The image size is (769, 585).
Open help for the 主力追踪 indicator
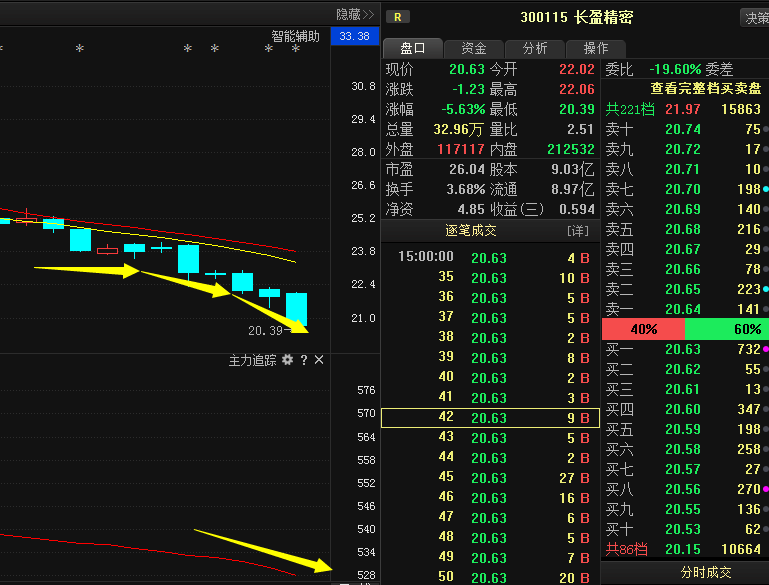click(304, 360)
